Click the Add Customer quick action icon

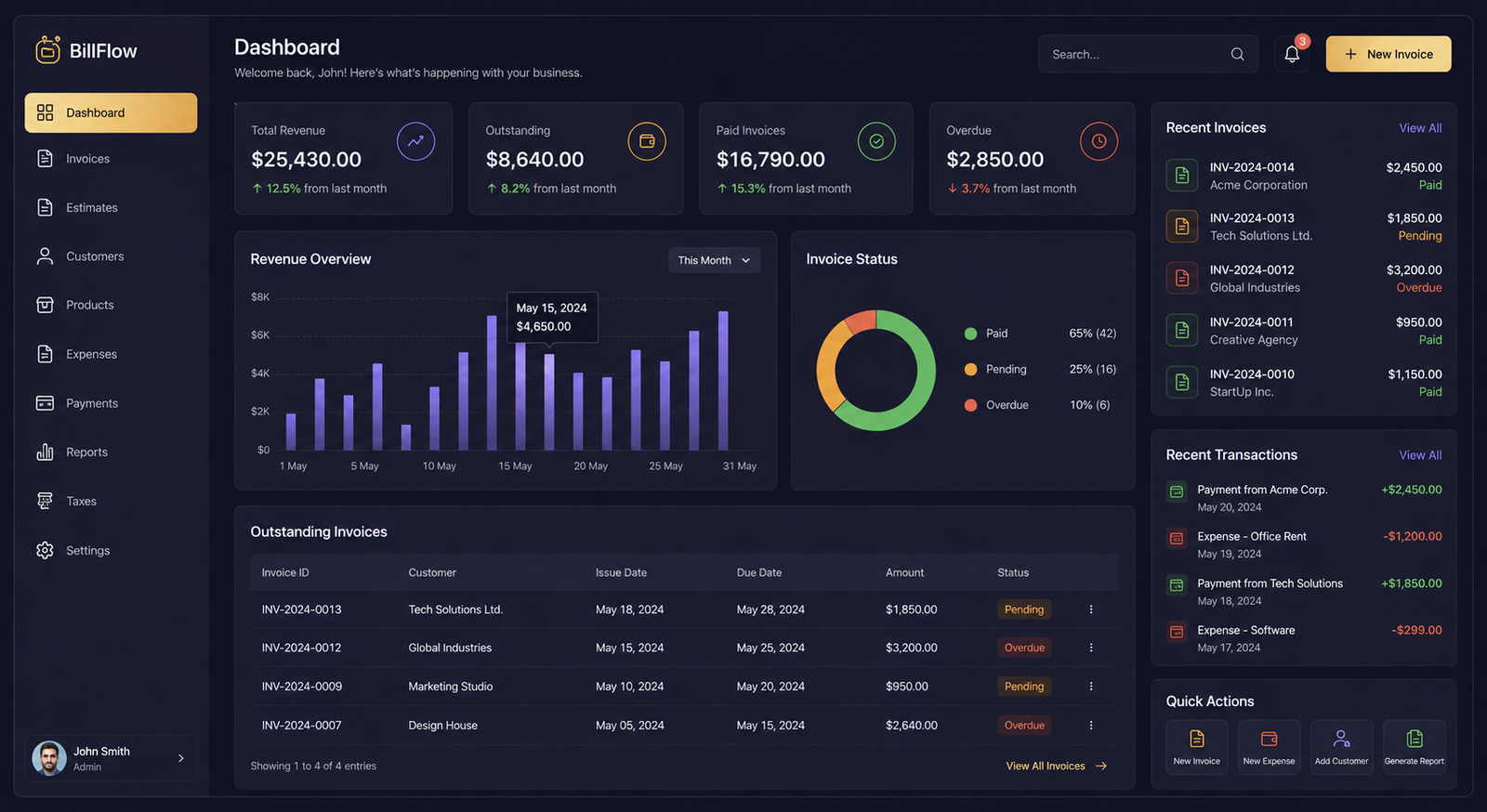pos(1341,739)
